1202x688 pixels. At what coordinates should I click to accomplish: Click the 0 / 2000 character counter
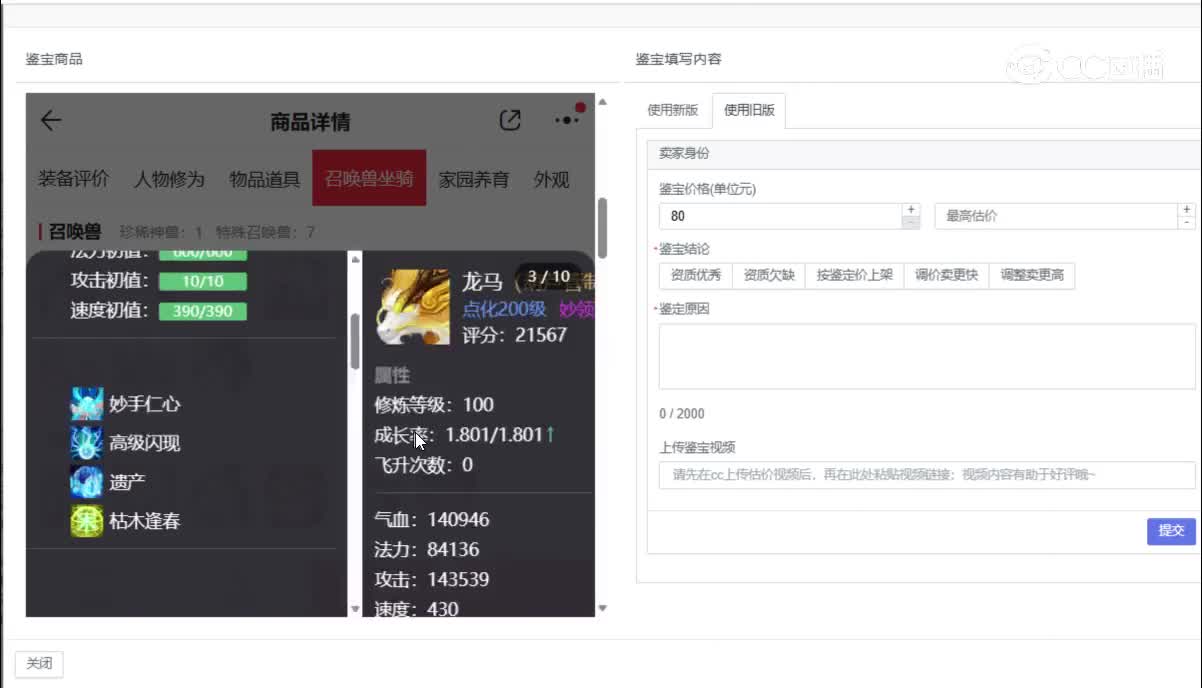pyautogui.click(x=682, y=414)
